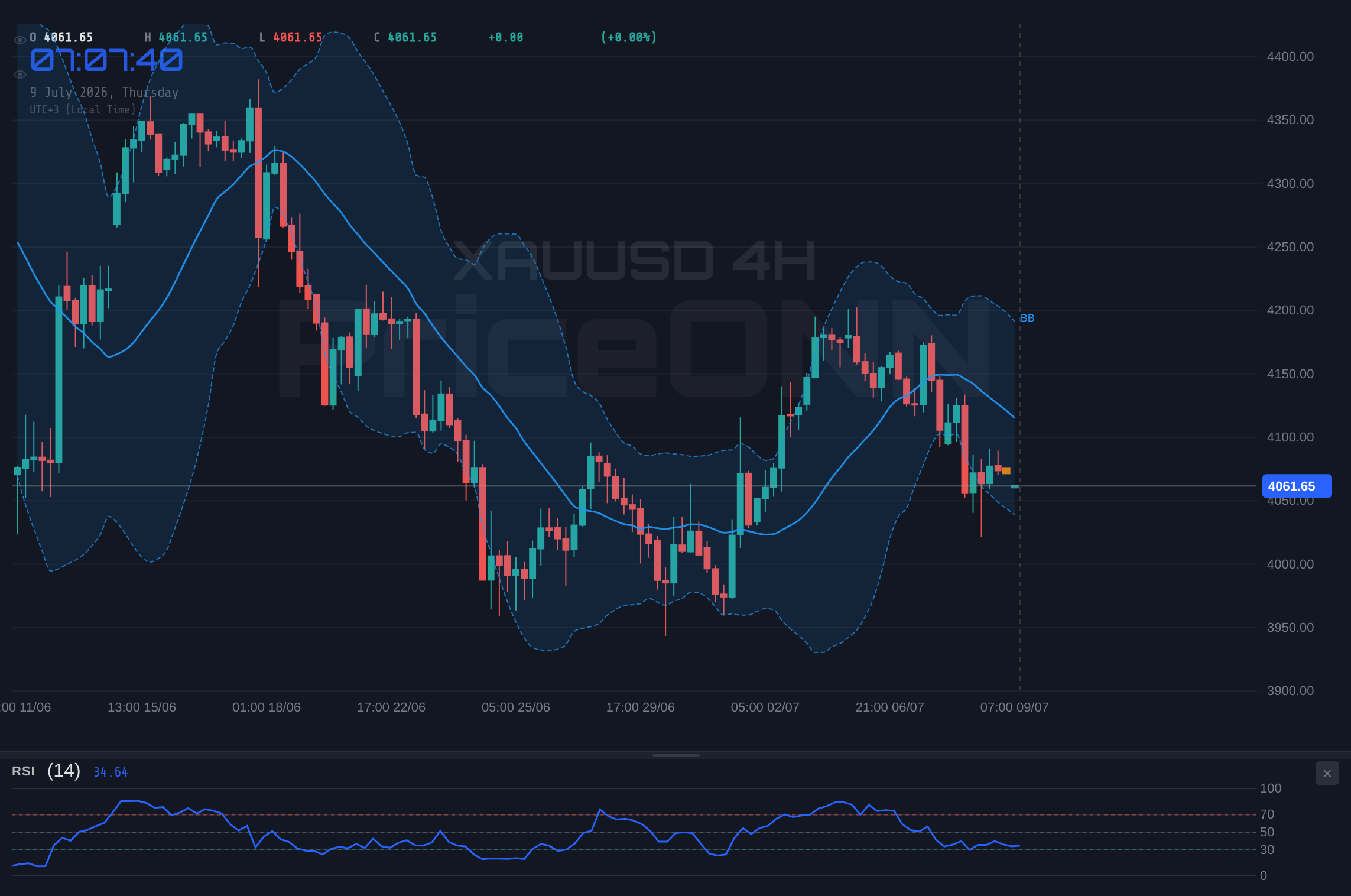1351x896 pixels.
Task: Click the 17:00 29/06 time axis label
Action: click(x=641, y=707)
